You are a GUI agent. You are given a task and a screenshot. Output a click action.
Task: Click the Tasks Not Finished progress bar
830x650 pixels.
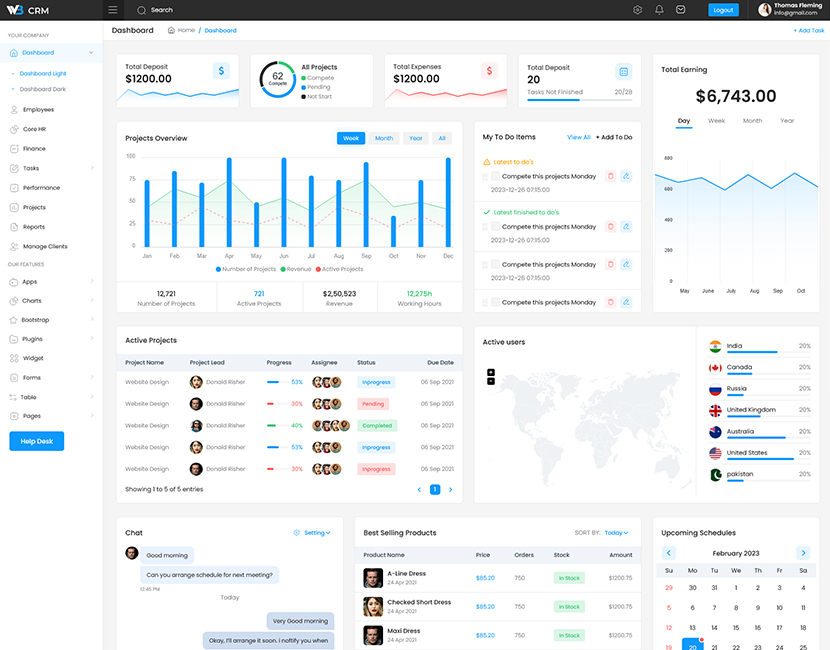[x=580, y=100]
